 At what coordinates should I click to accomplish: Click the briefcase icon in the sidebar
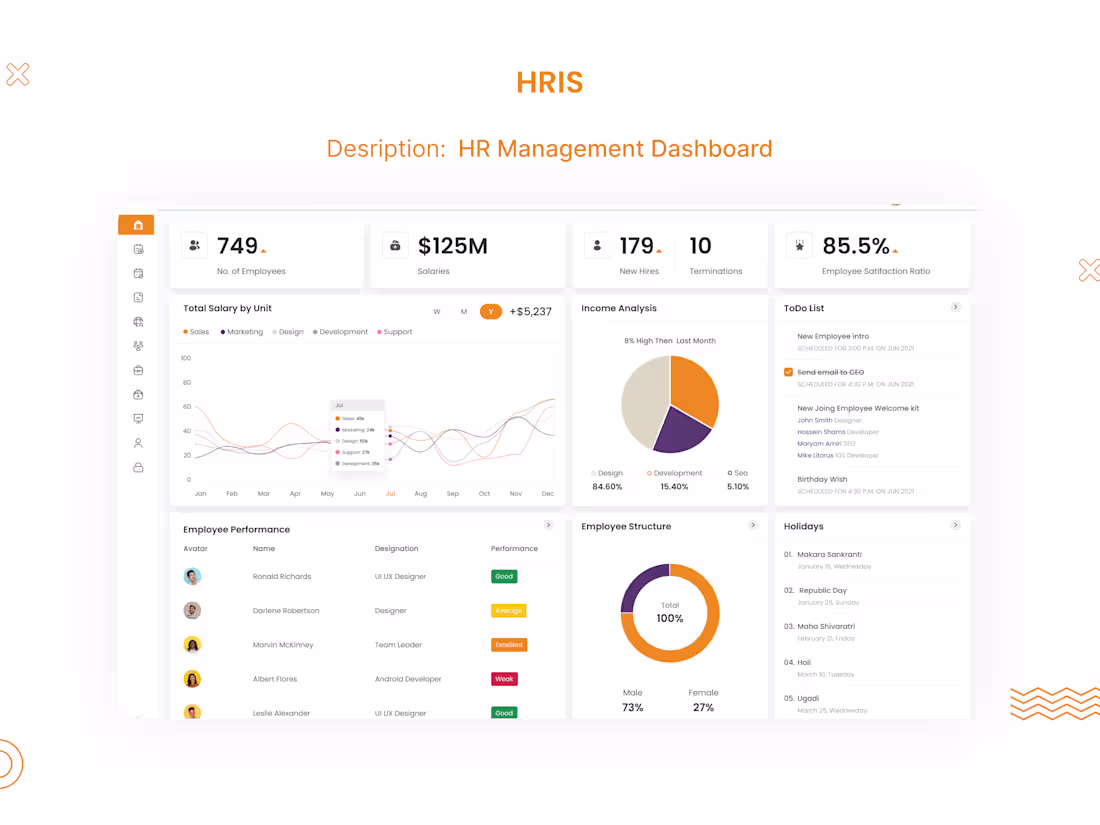(137, 369)
